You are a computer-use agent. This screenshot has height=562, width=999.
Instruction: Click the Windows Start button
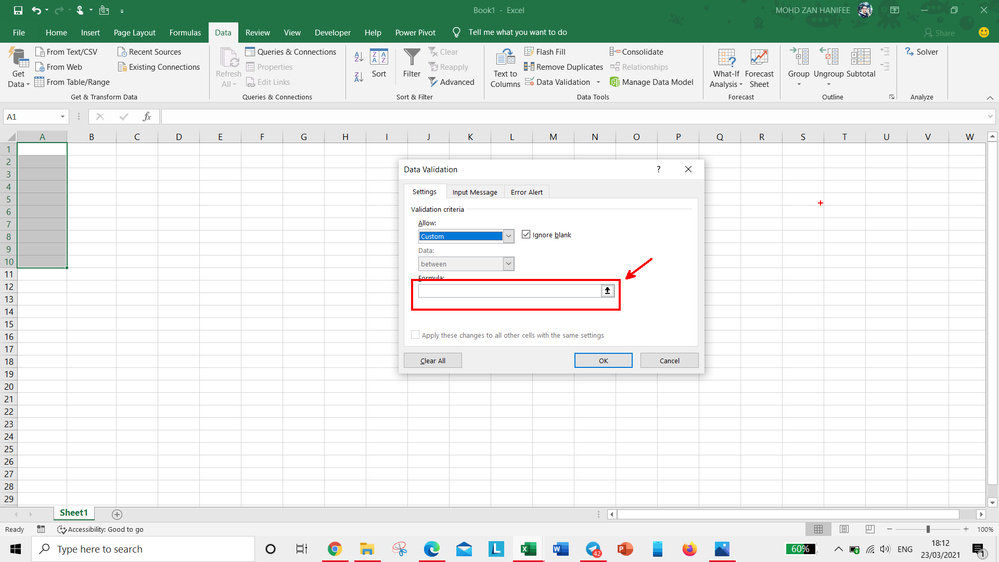(x=15, y=549)
